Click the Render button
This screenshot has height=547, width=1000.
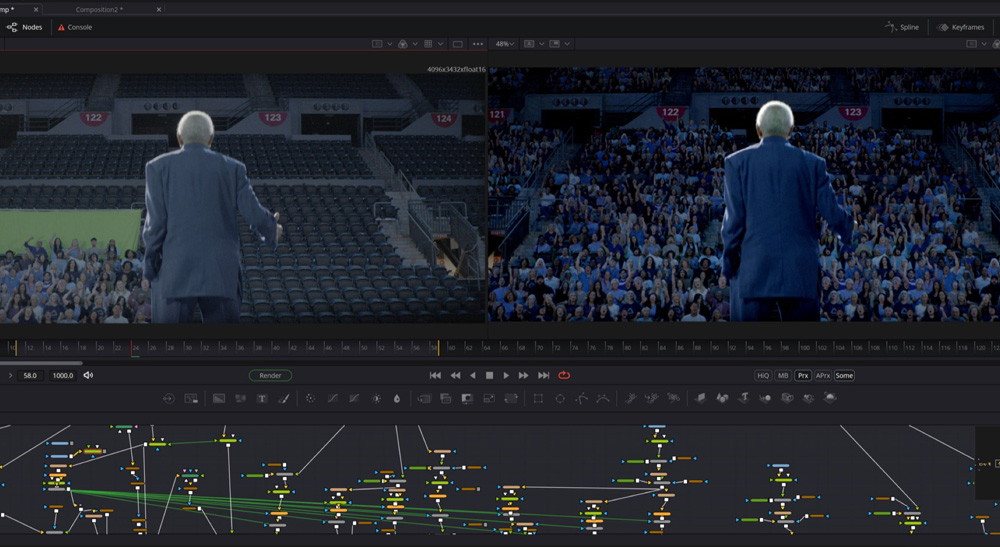click(270, 375)
